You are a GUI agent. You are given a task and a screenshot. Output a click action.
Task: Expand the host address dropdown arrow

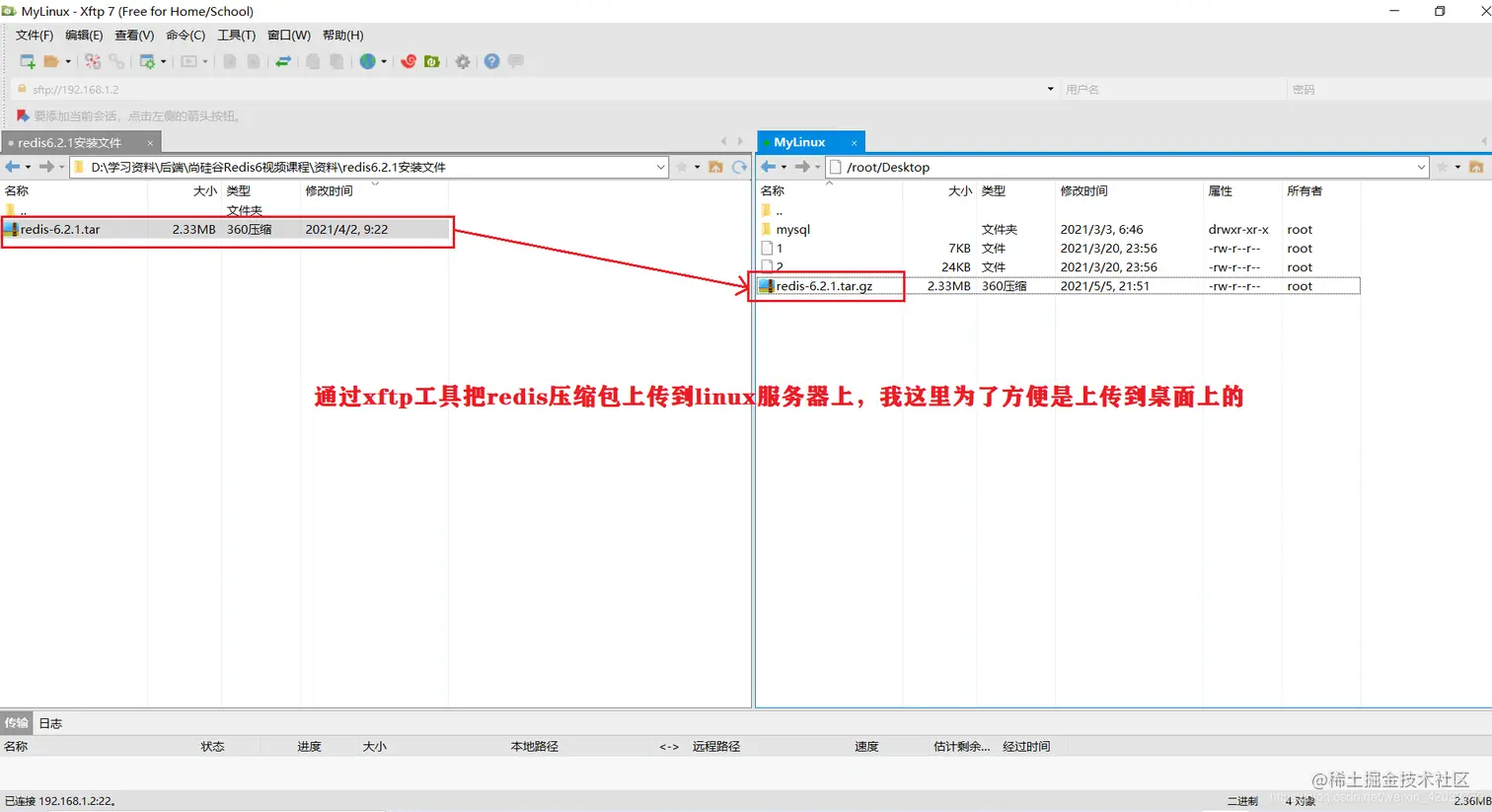click(x=1050, y=89)
